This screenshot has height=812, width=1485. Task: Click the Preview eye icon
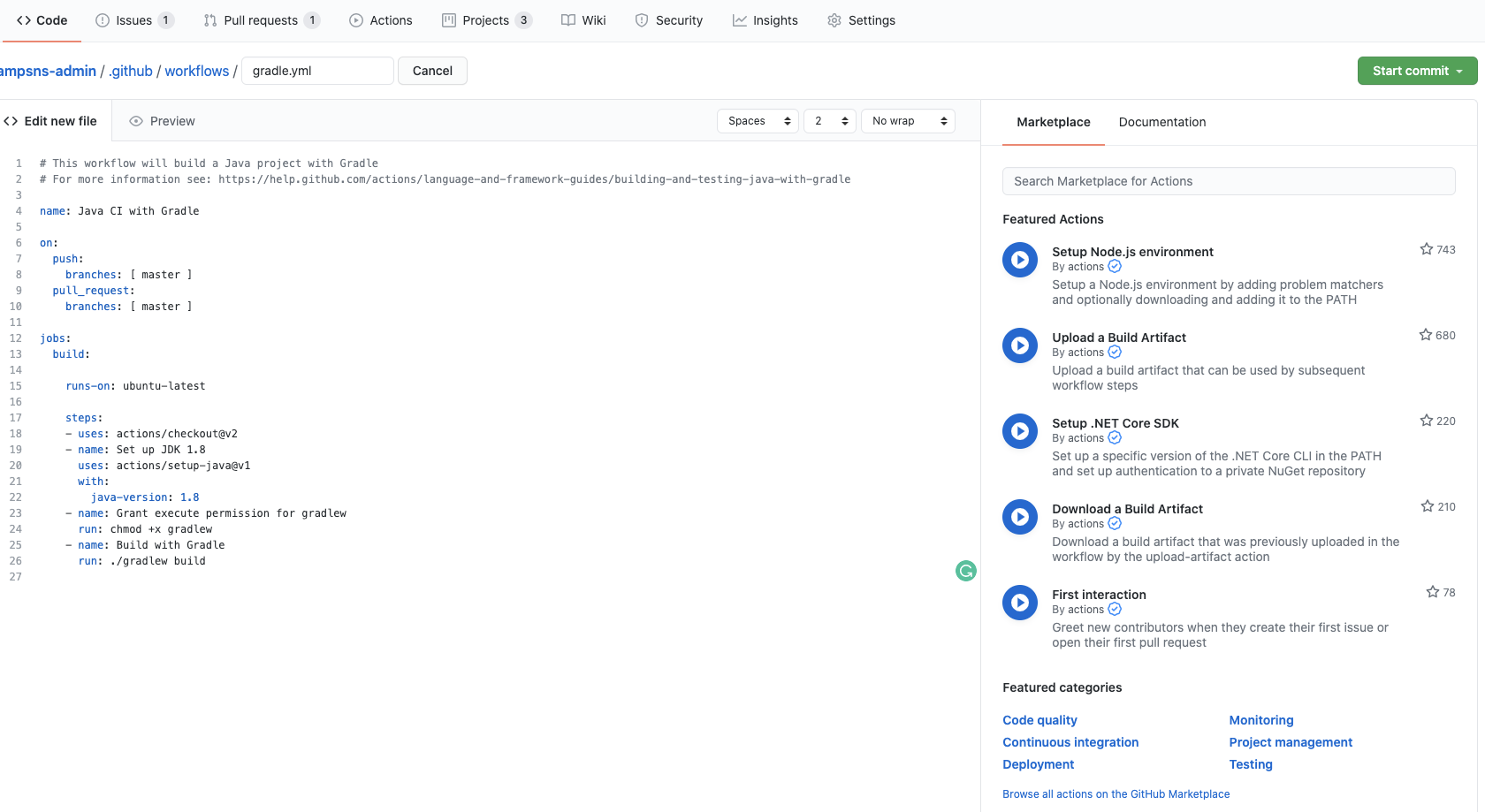(x=136, y=121)
